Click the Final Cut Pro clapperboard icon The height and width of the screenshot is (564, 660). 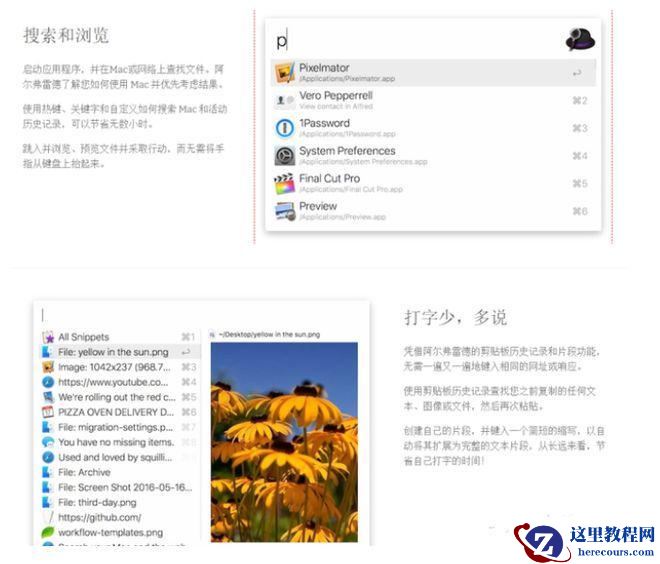285,184
